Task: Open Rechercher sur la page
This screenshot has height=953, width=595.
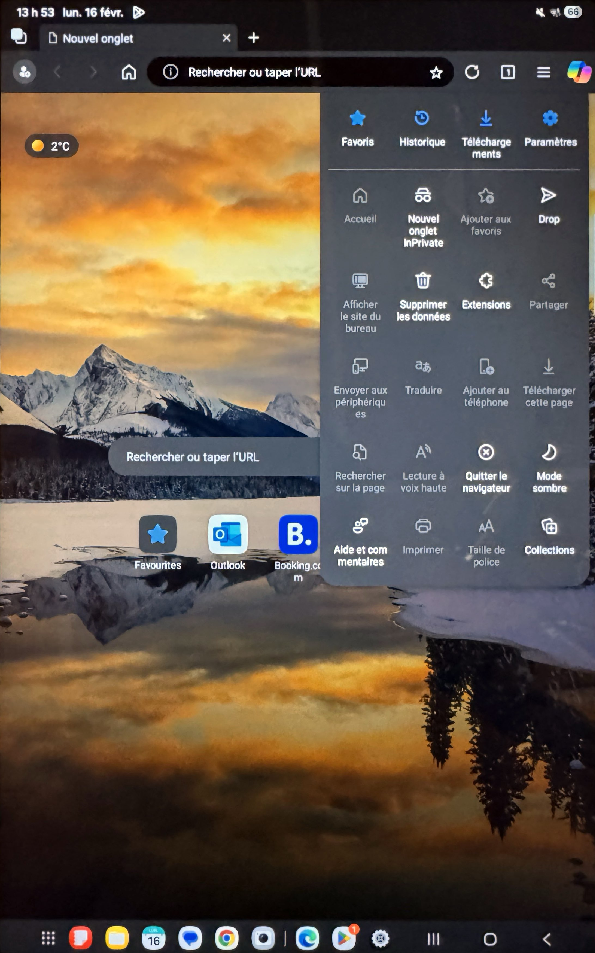Action: pos(360,468)
